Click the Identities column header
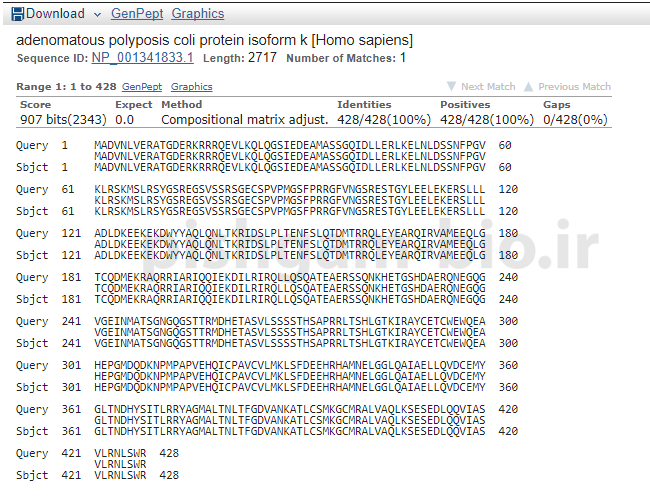The height and width of the screenshot is (501, 650). click(x=364, y=104)
